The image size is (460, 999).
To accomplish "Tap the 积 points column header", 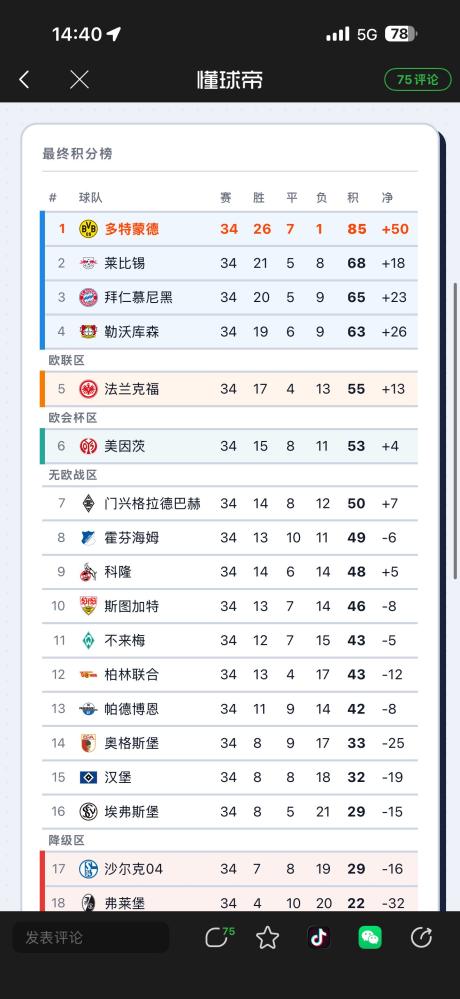I will click(x=353, y=198).
